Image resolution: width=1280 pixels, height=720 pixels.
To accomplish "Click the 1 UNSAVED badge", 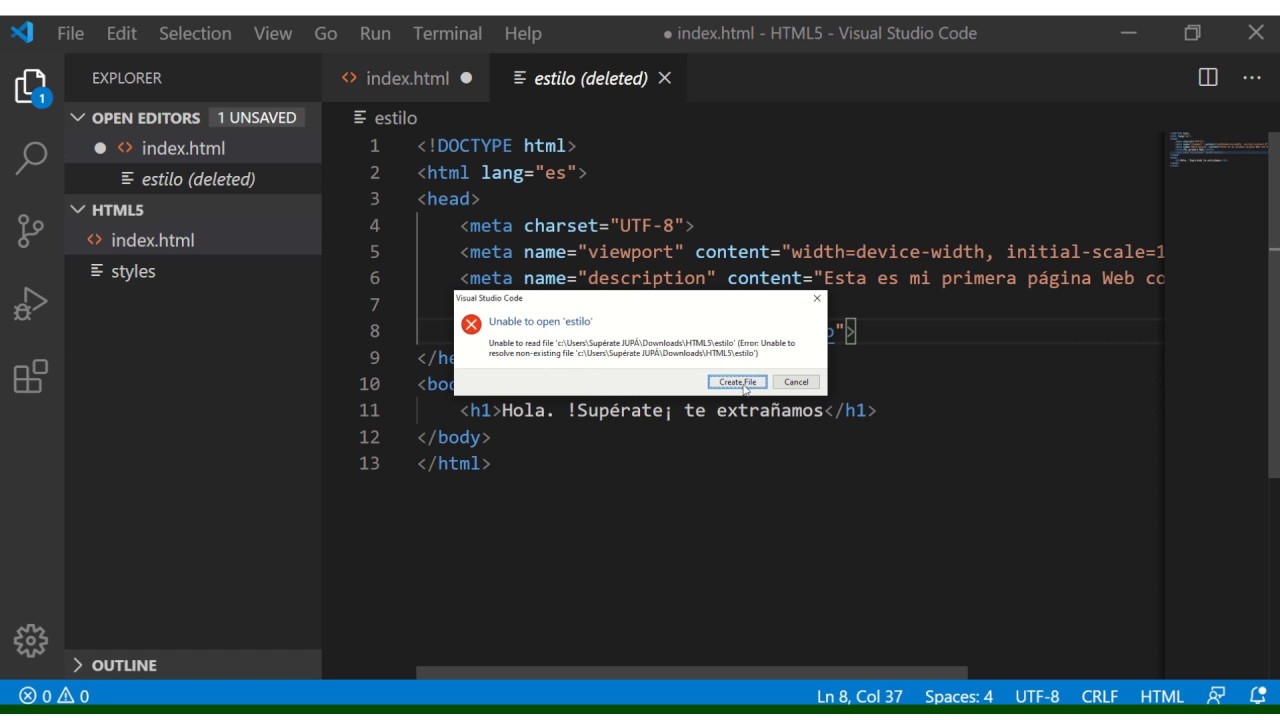I will (x=257, y=118).
